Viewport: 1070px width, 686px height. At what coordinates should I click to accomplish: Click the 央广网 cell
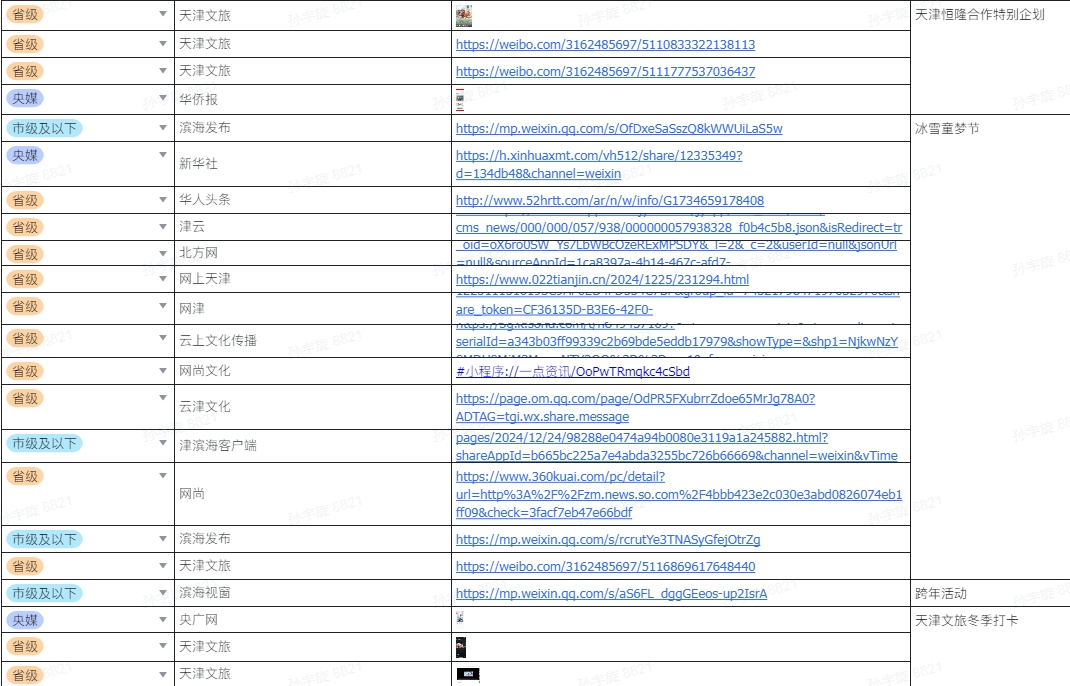[x=313, y=620]
